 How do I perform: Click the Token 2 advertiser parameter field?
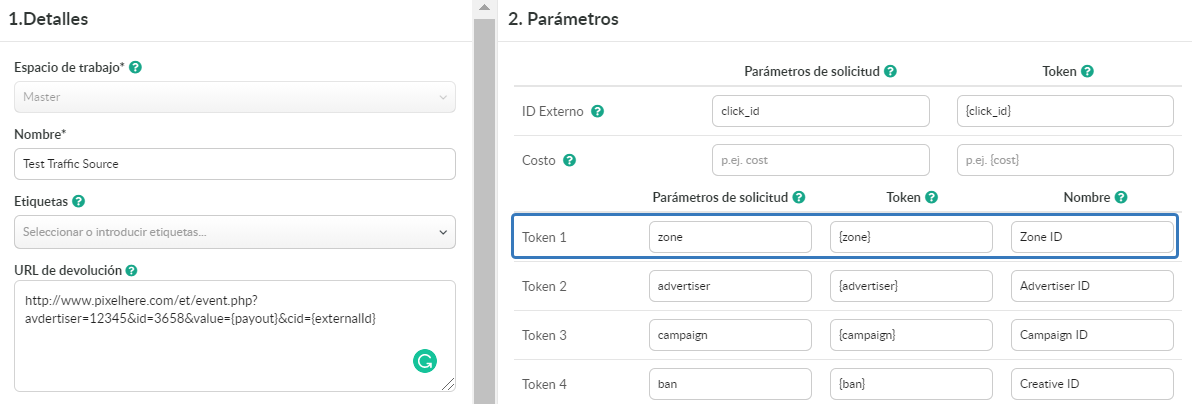tap(731, 287)
